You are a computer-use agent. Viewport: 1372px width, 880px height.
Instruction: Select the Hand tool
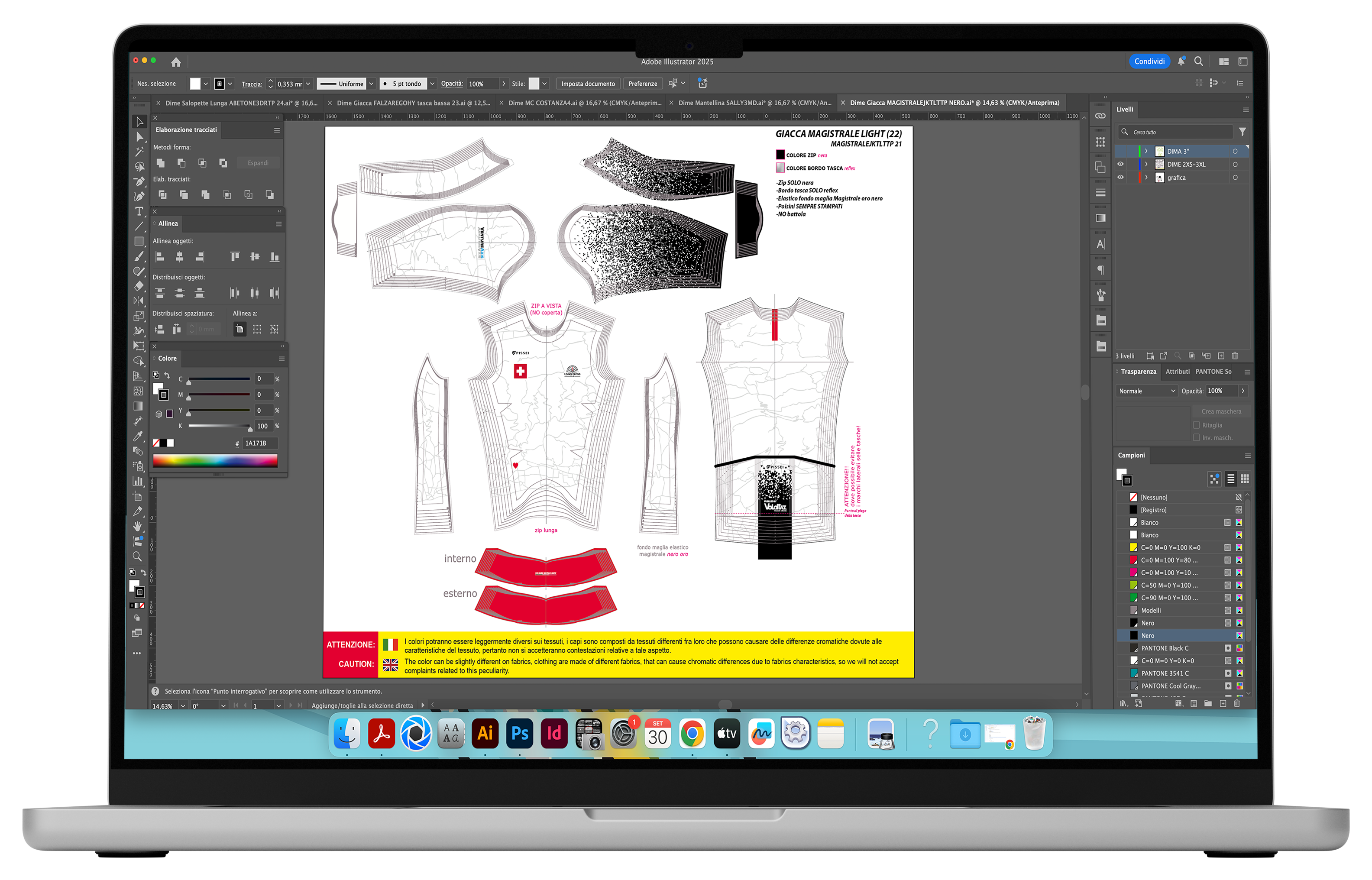coord(138,526)
